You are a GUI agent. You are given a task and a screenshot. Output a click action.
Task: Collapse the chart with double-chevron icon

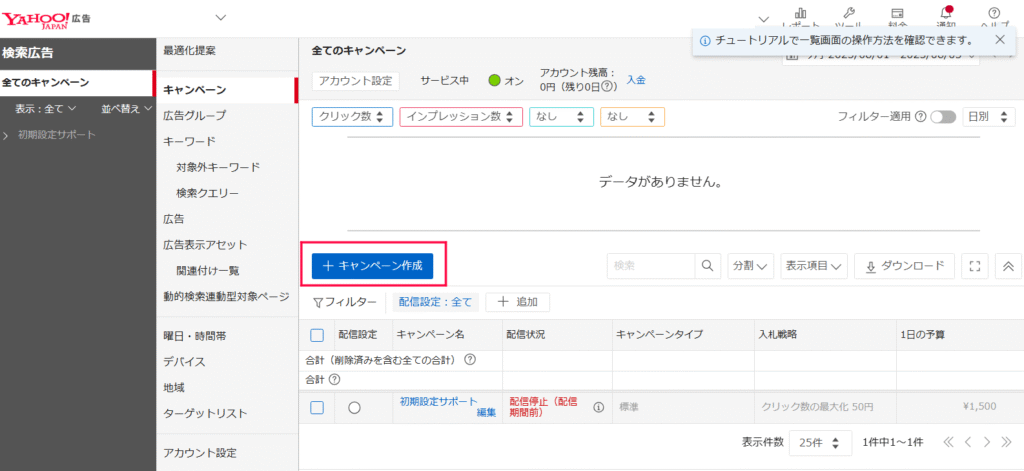(1008, 266)
